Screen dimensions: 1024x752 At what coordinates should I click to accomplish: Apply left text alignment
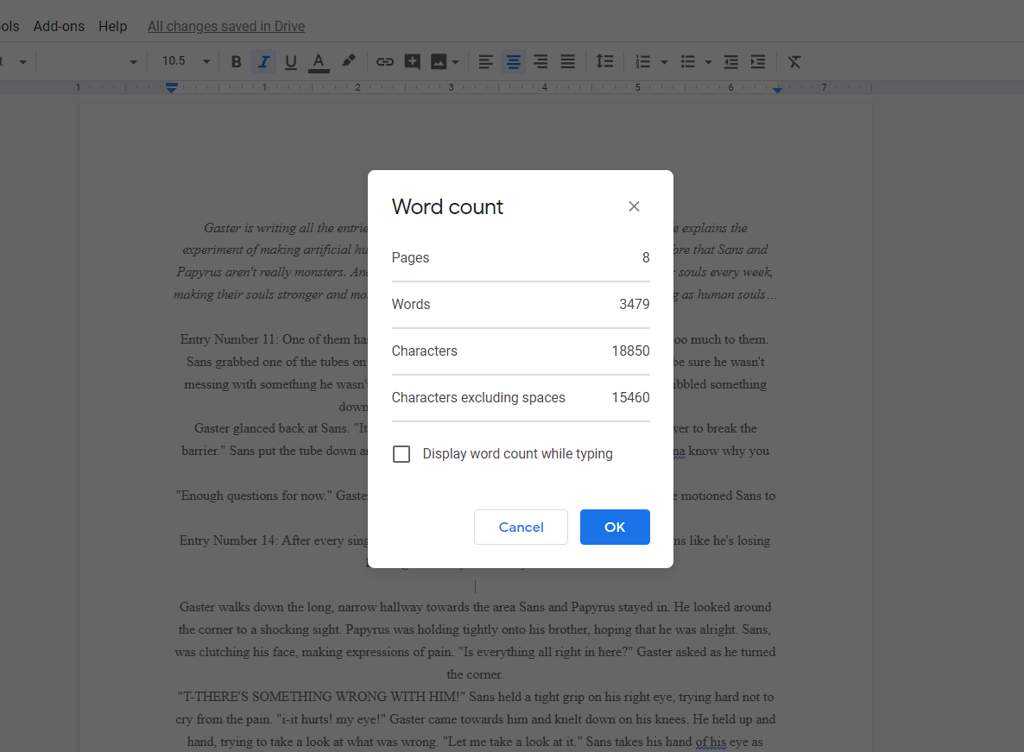pyautogui.click(x=485, y=62)
